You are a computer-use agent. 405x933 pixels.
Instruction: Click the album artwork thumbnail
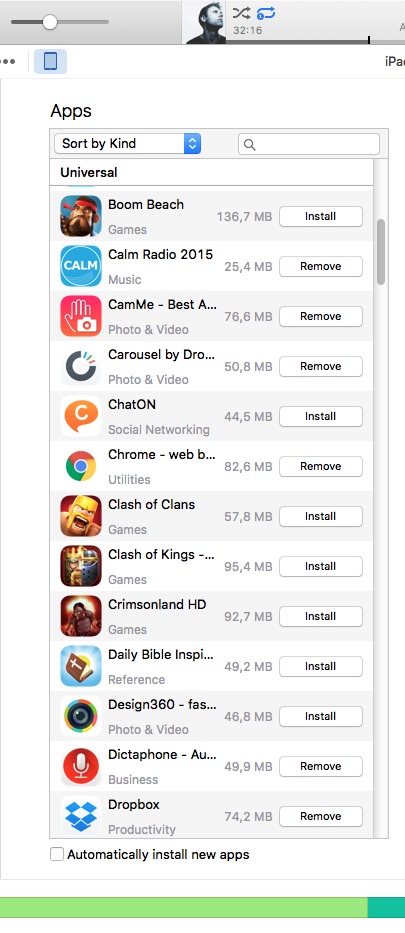pos(206,22)
